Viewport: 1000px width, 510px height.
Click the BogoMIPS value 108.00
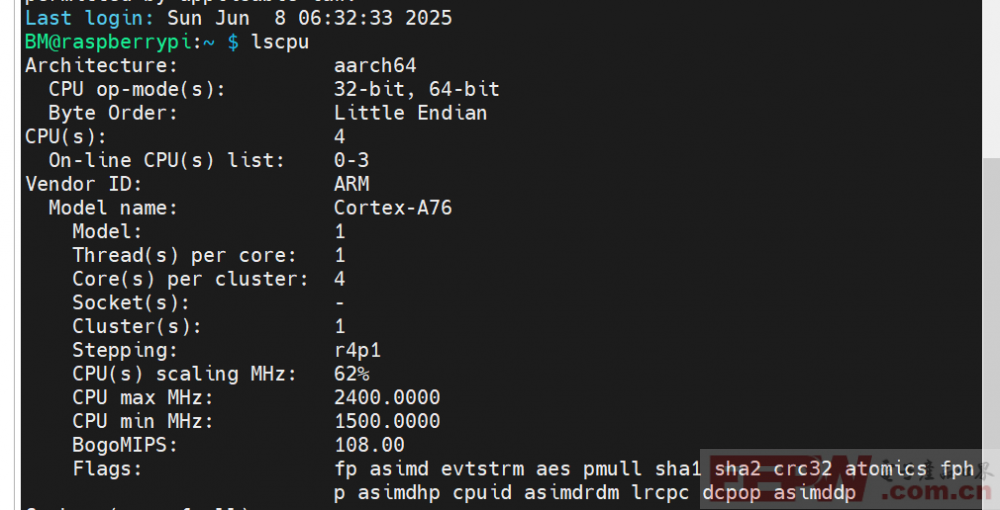(369, 444)
